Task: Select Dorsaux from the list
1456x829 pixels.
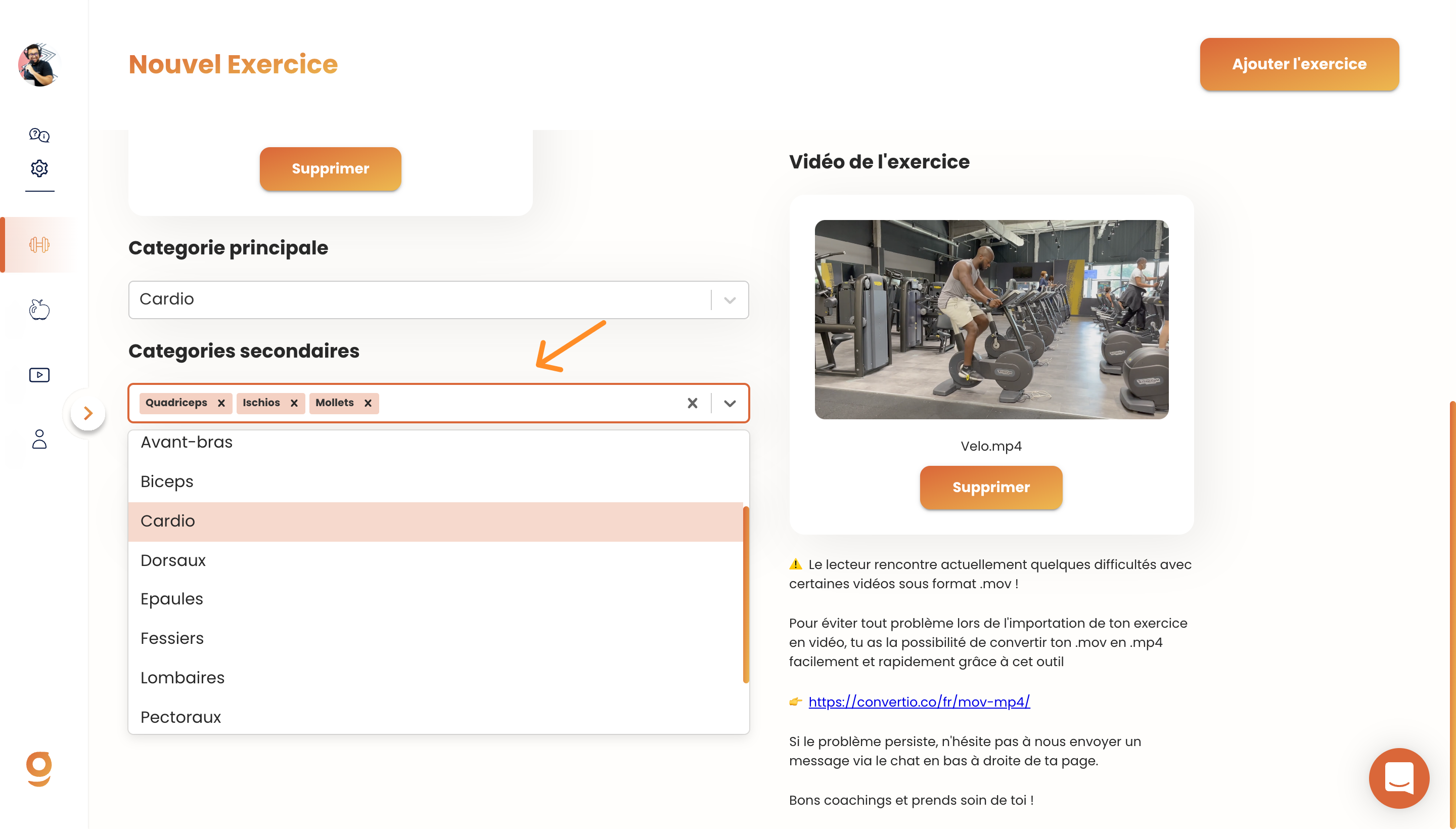Action: click(435, 561)
